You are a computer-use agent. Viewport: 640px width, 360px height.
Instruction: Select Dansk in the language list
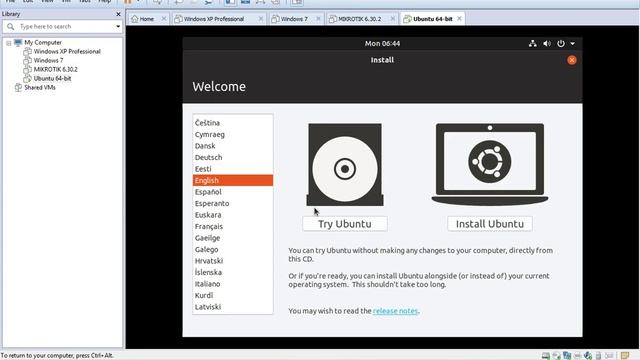pos(233,146)
